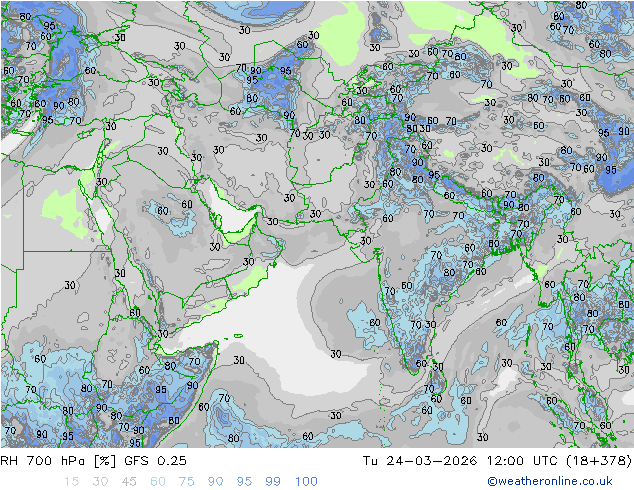Click the '12:00 UTC' time label
The width and height of the screenshot is (634, 490).
click(x=522, y=461)
